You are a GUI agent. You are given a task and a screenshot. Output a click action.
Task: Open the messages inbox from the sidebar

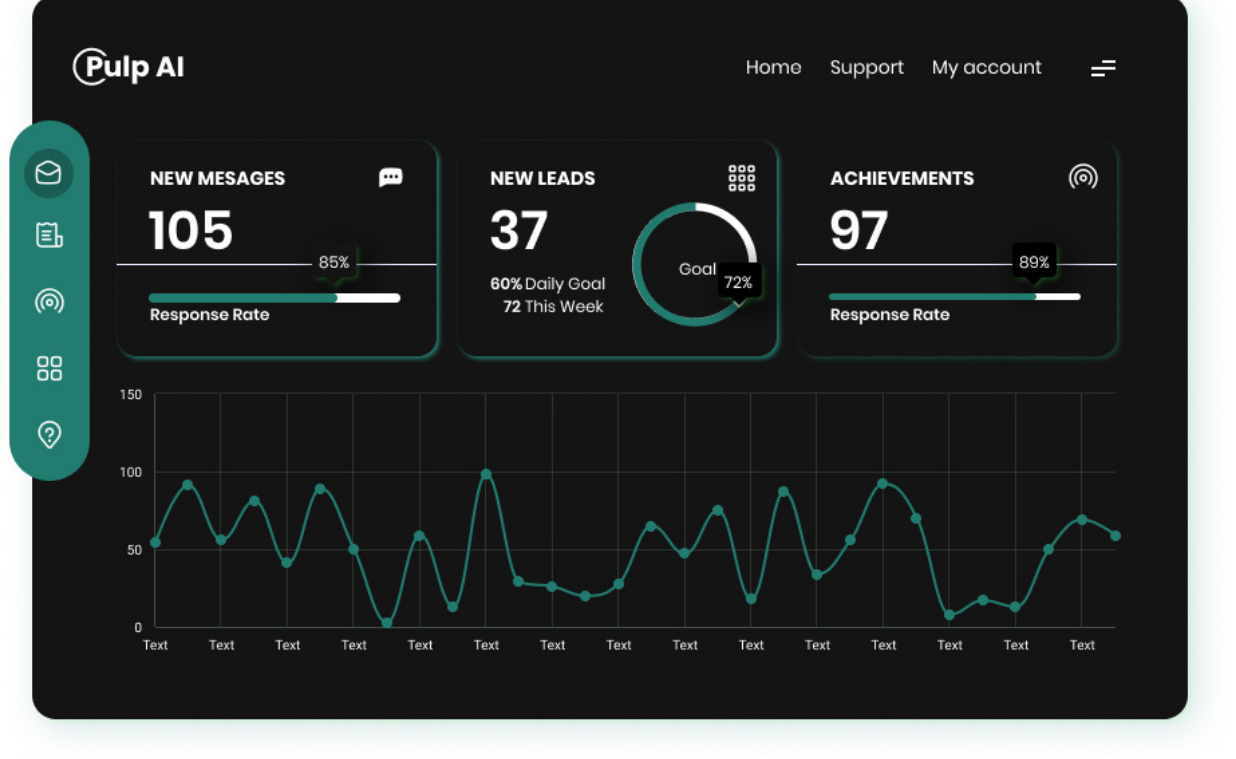[50, 172]
